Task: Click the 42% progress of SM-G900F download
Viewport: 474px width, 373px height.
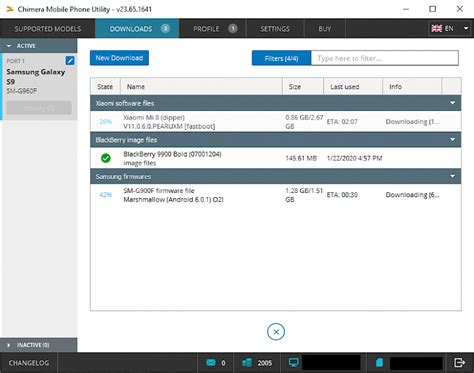Action: [105, 195]
